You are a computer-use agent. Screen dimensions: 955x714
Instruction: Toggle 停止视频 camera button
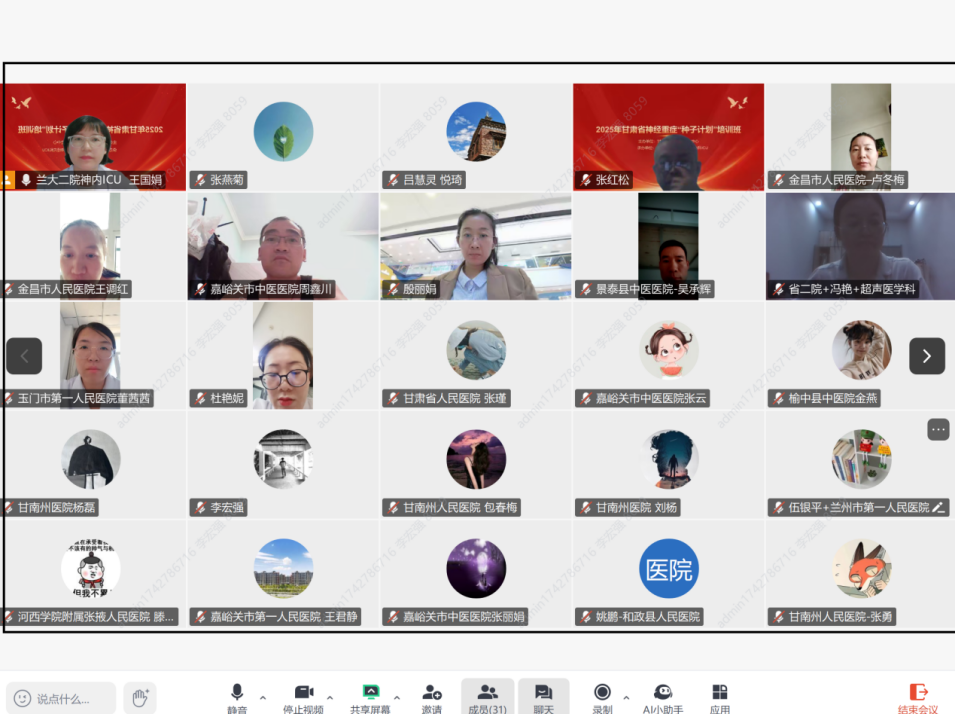[x=304, y=693]
